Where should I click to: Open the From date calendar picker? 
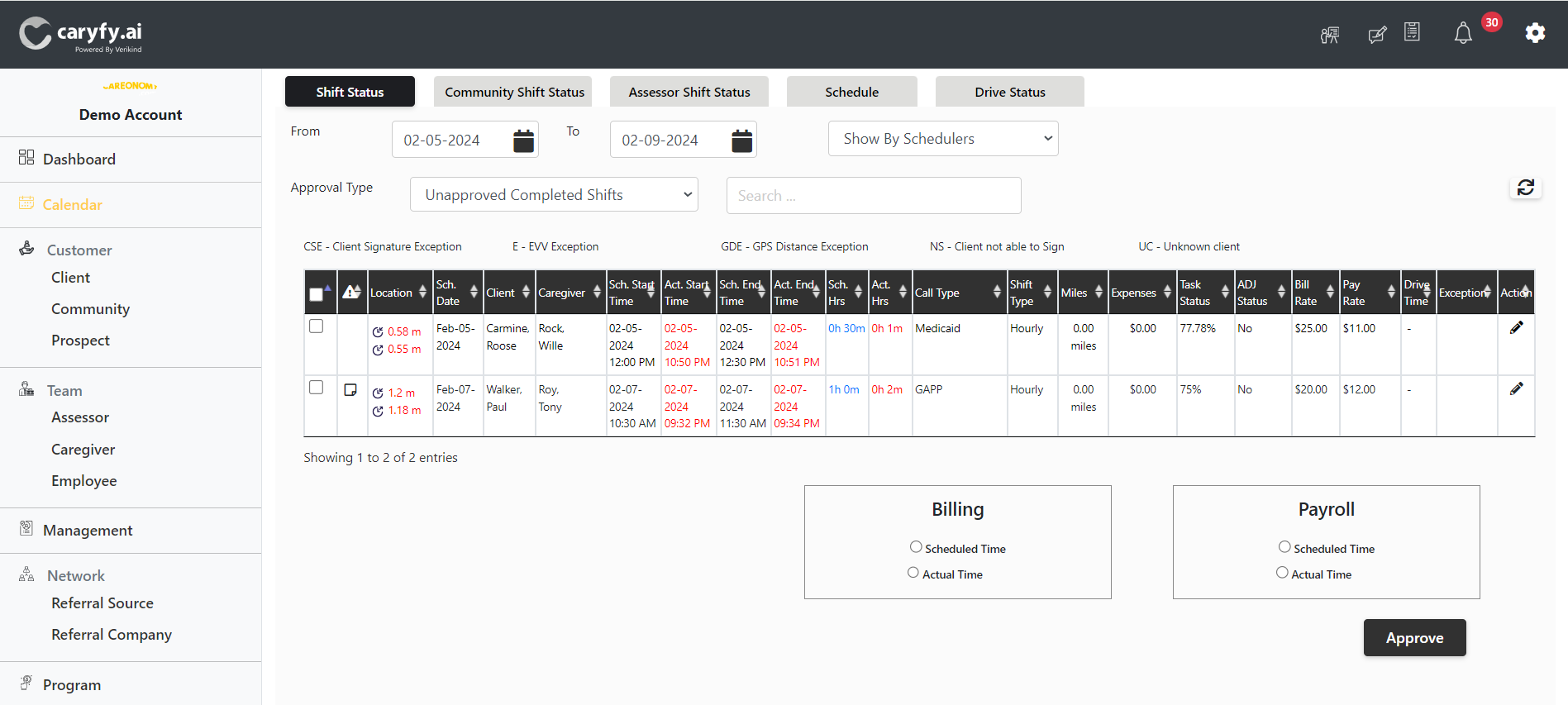tap(523, 141)
